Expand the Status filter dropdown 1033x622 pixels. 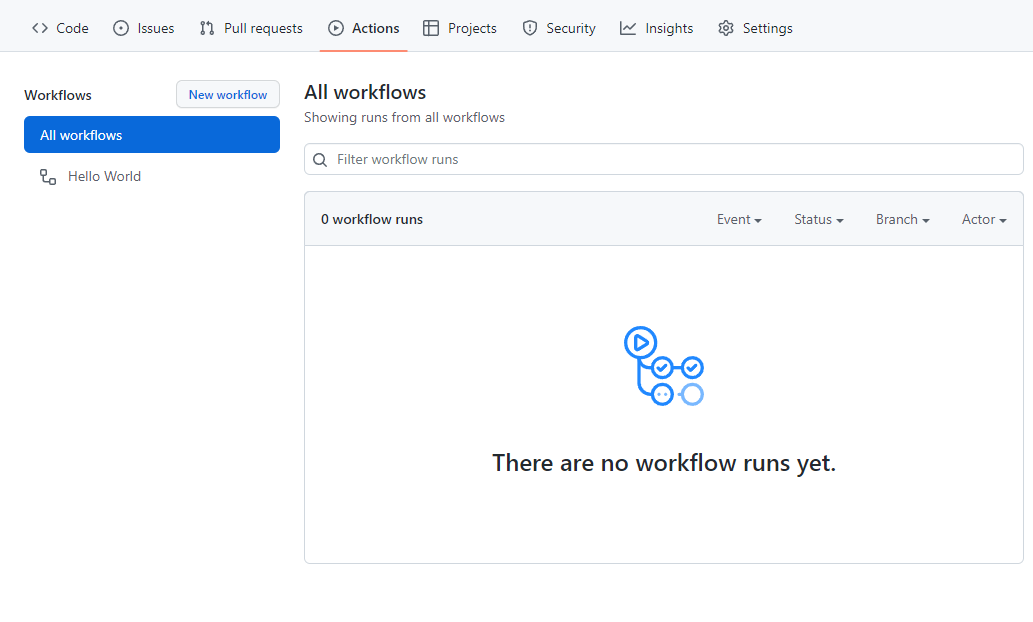coord(819,219)
